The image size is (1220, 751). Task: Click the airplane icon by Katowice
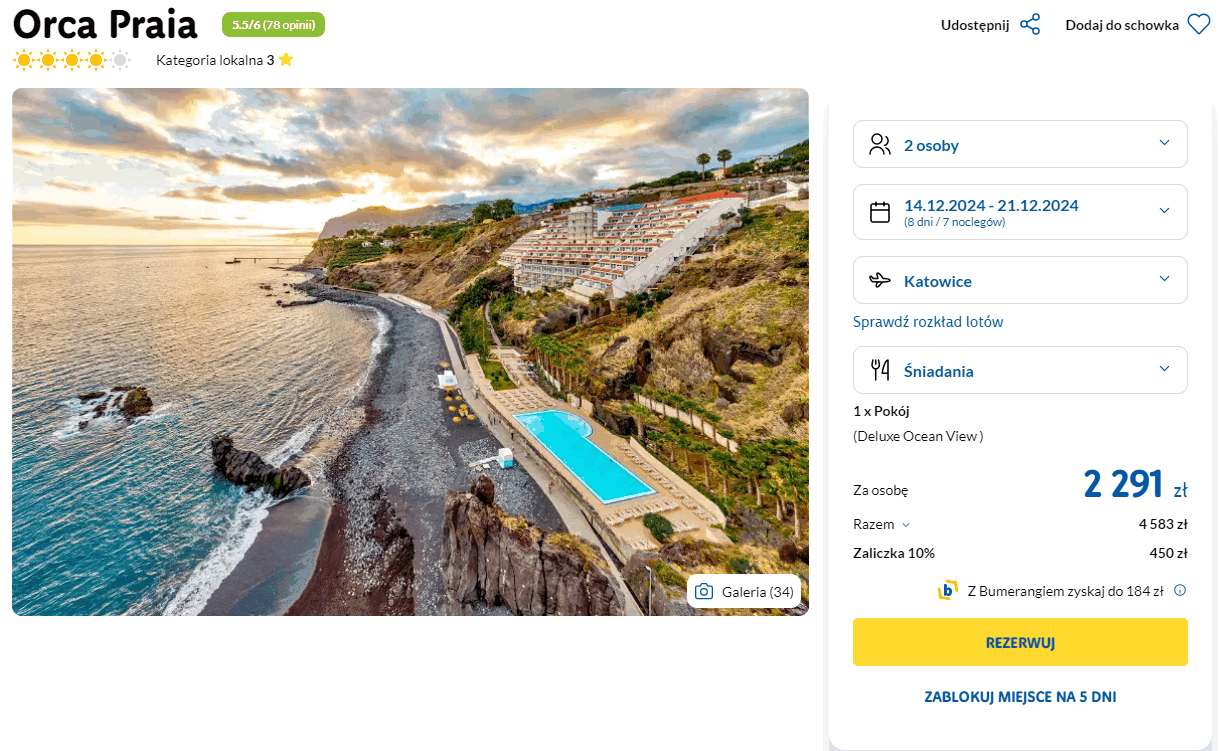click(x=880, y=281)
